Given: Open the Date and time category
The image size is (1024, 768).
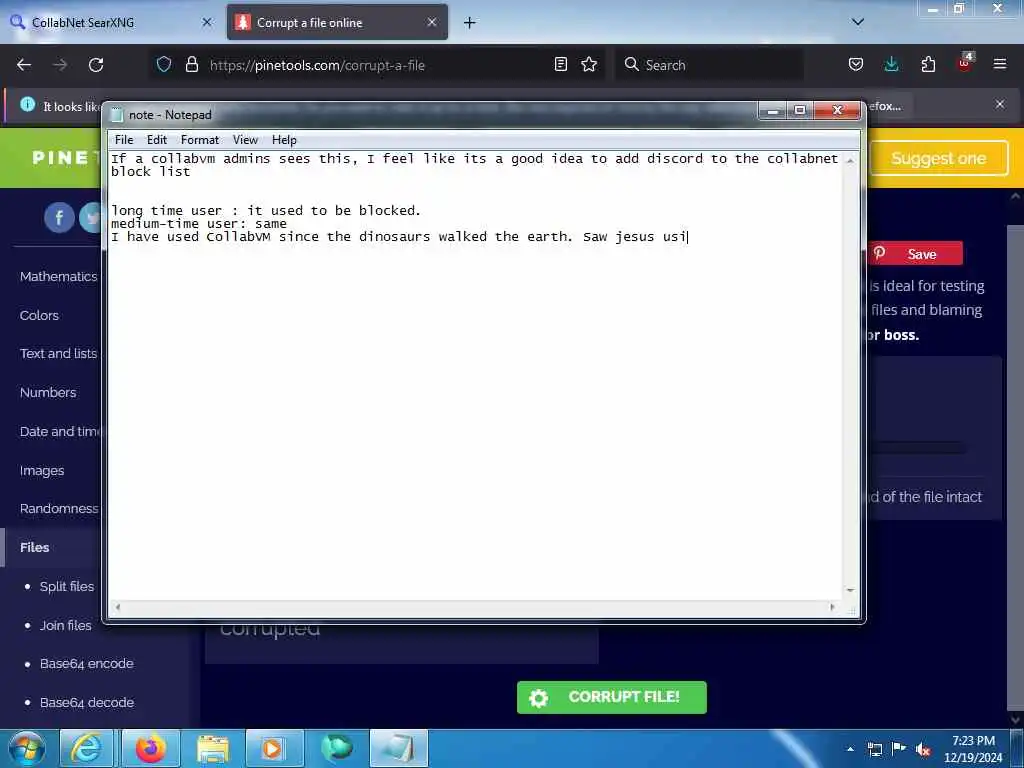Looking at the screenshot, I should point(60,432).
